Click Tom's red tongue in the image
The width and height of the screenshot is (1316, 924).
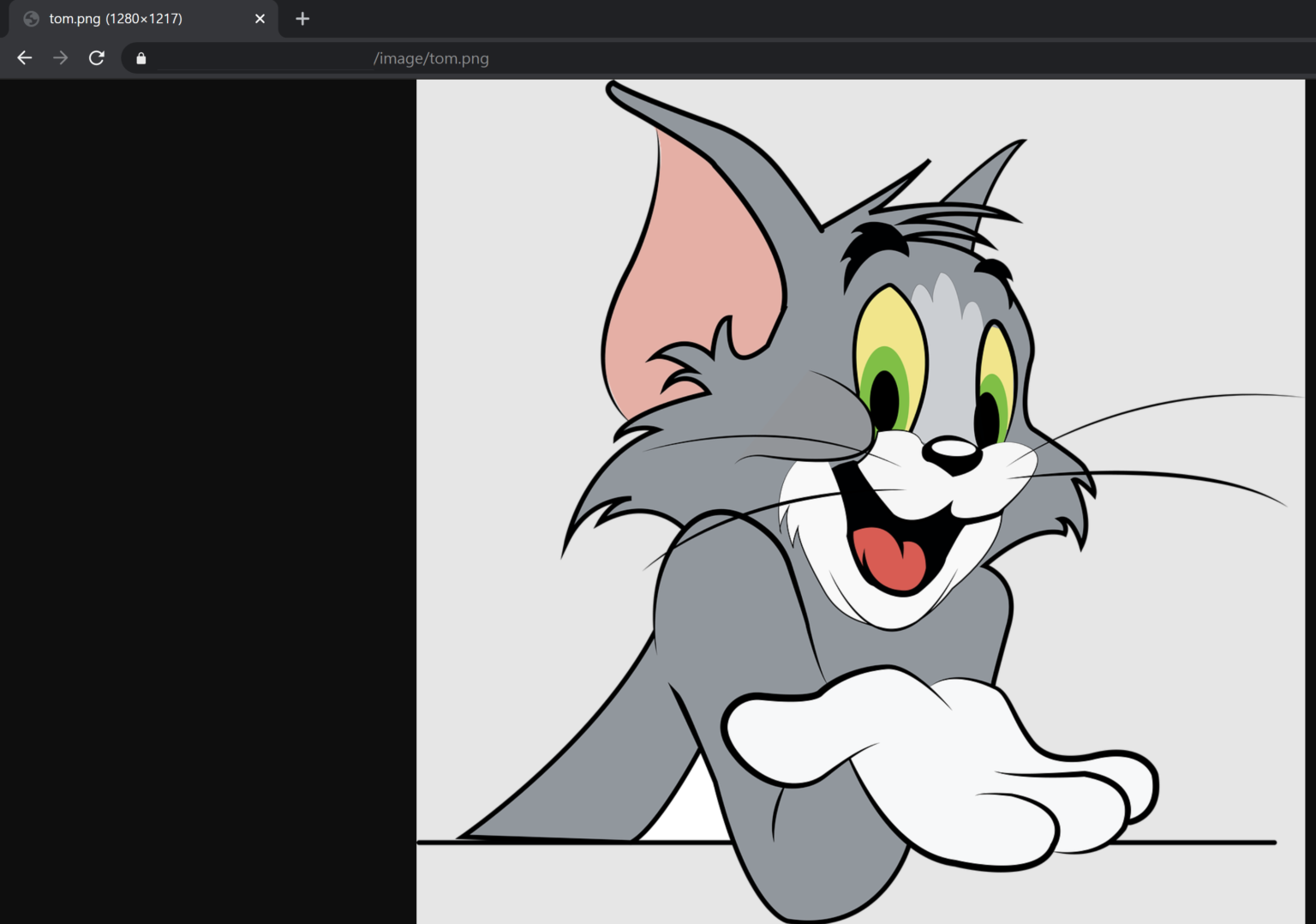click(891, 557)
